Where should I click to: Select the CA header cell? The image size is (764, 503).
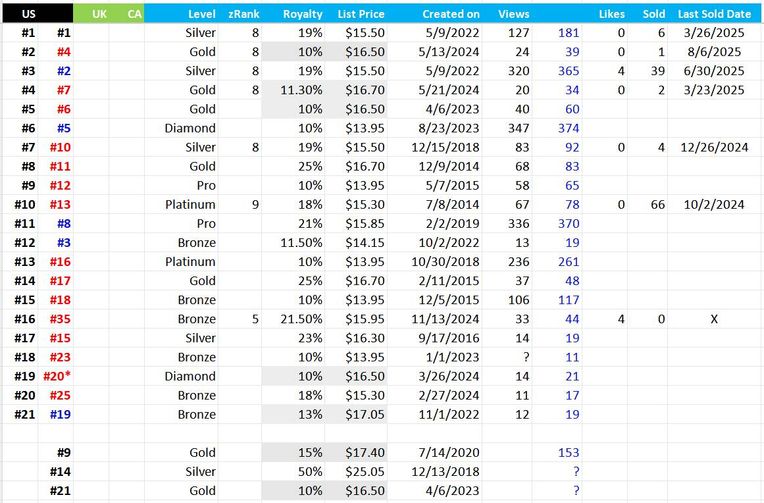(x=134, y=14)
